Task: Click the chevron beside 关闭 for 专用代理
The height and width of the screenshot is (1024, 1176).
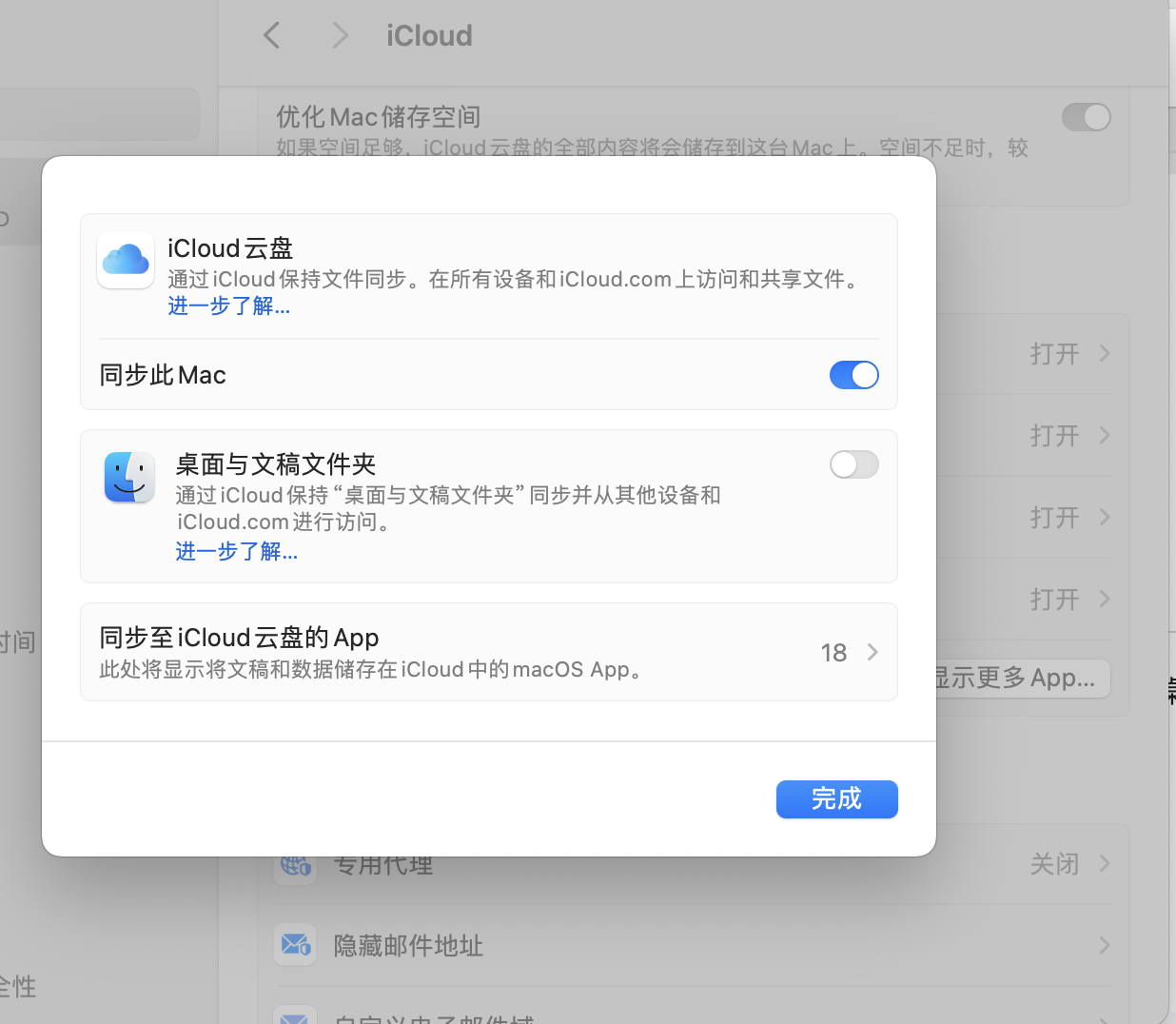Action: point(1104,864)
